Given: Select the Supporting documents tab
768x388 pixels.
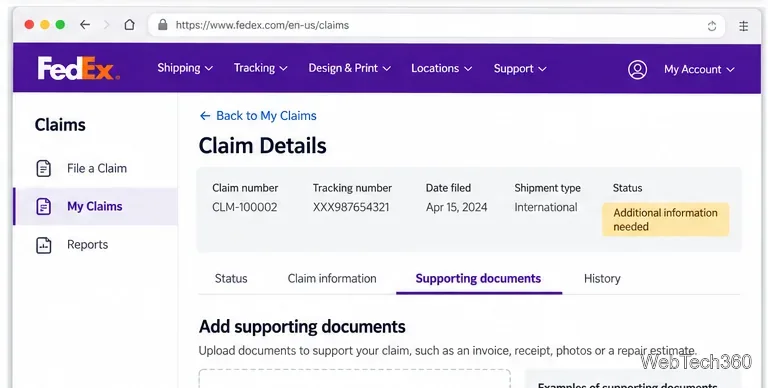Looking at the screenshot, I should (479, 279).
